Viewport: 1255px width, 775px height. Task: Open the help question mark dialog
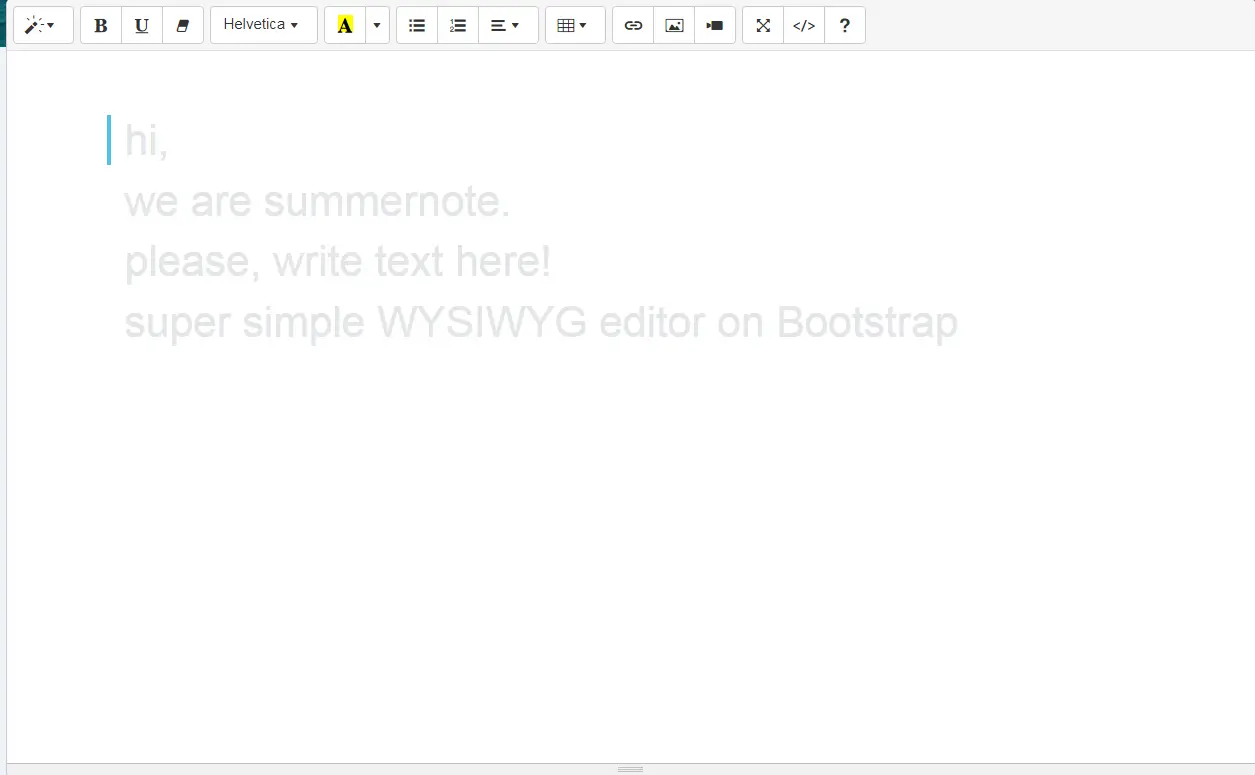coord(845,26)
